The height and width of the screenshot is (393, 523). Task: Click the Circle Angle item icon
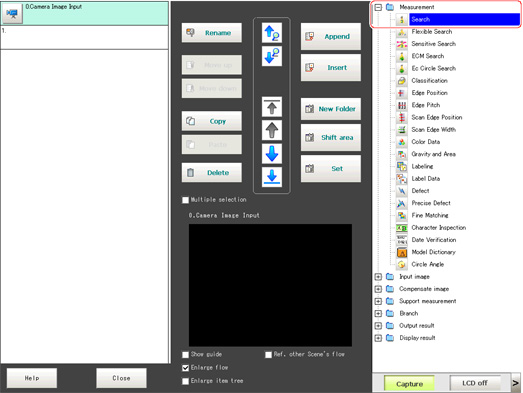(x=402, y=265)
